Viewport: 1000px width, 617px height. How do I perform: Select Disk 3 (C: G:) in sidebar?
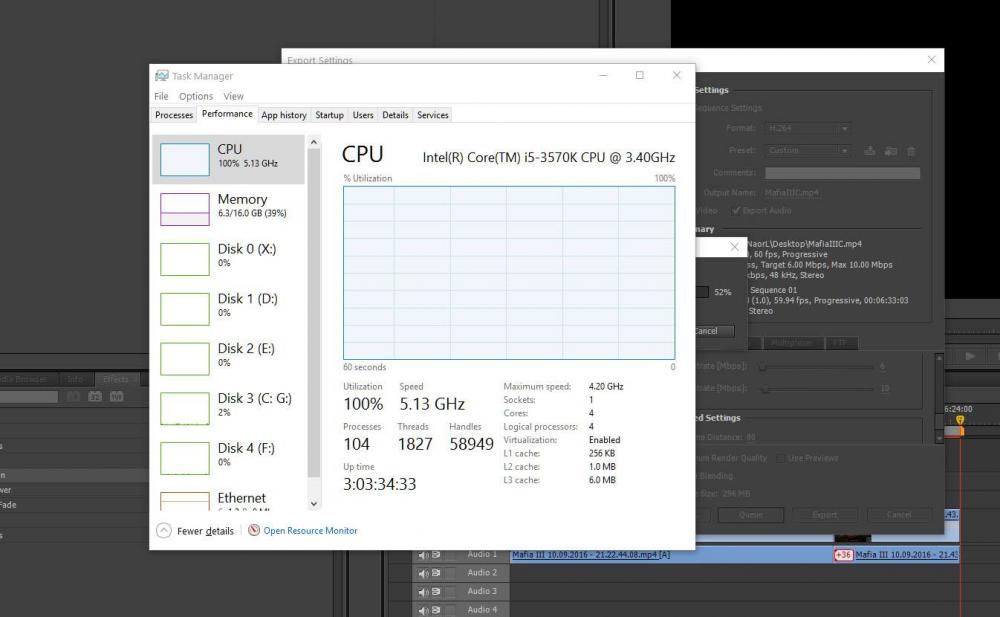[228, 408]
